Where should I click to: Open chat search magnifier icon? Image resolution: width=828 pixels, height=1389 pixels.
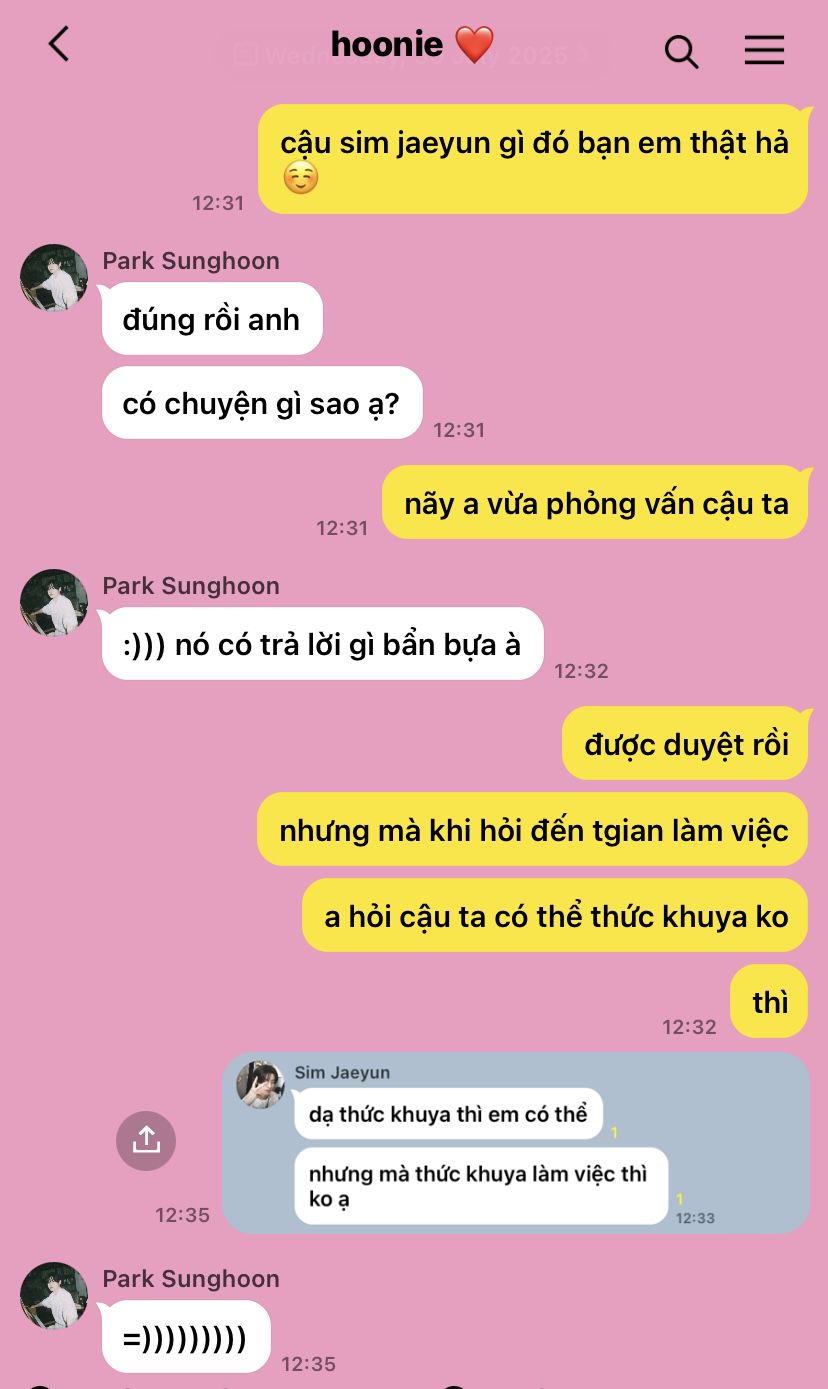pyautogui.click(x=681, y=51)
